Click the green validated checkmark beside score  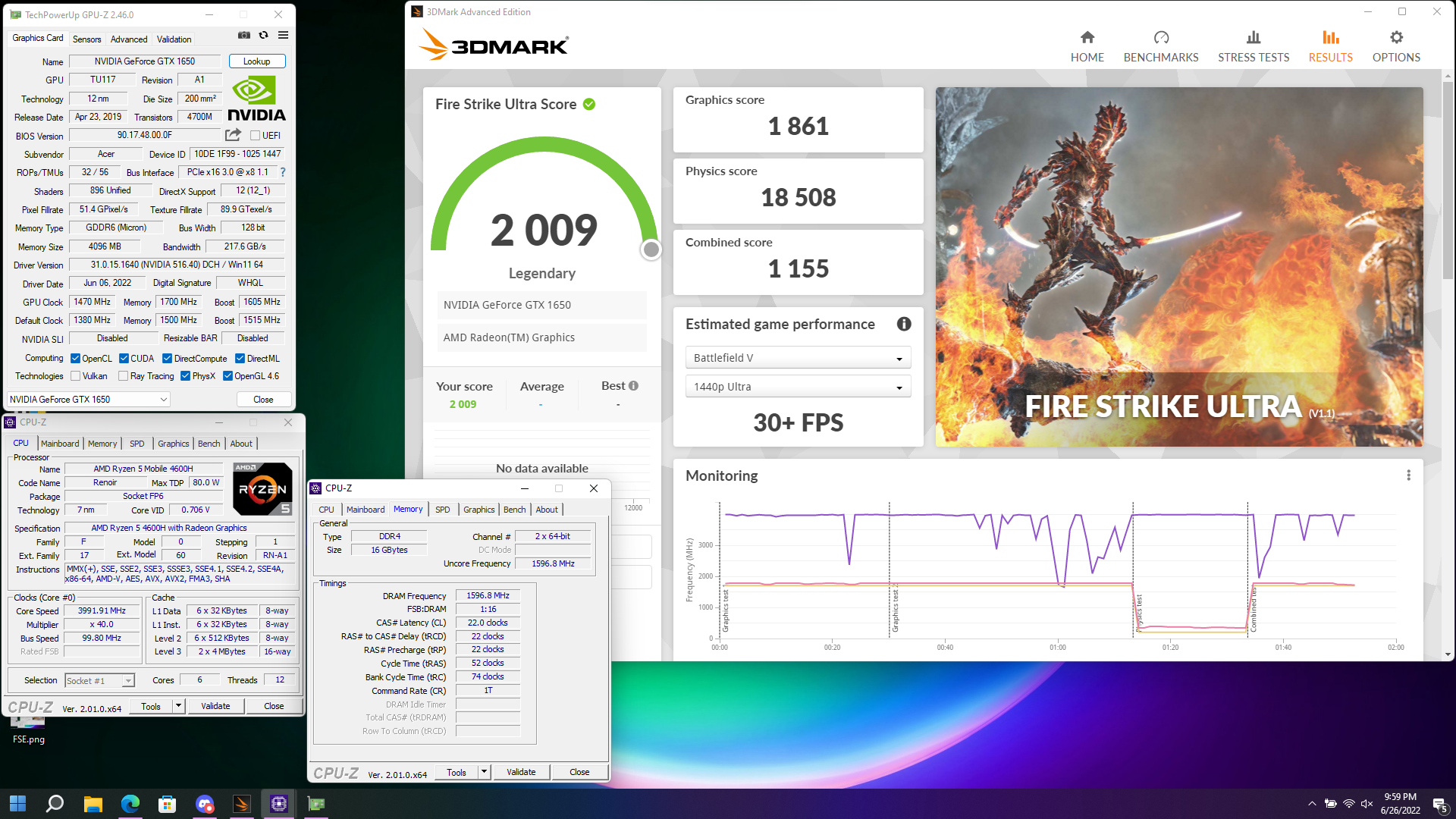(589, 104)
